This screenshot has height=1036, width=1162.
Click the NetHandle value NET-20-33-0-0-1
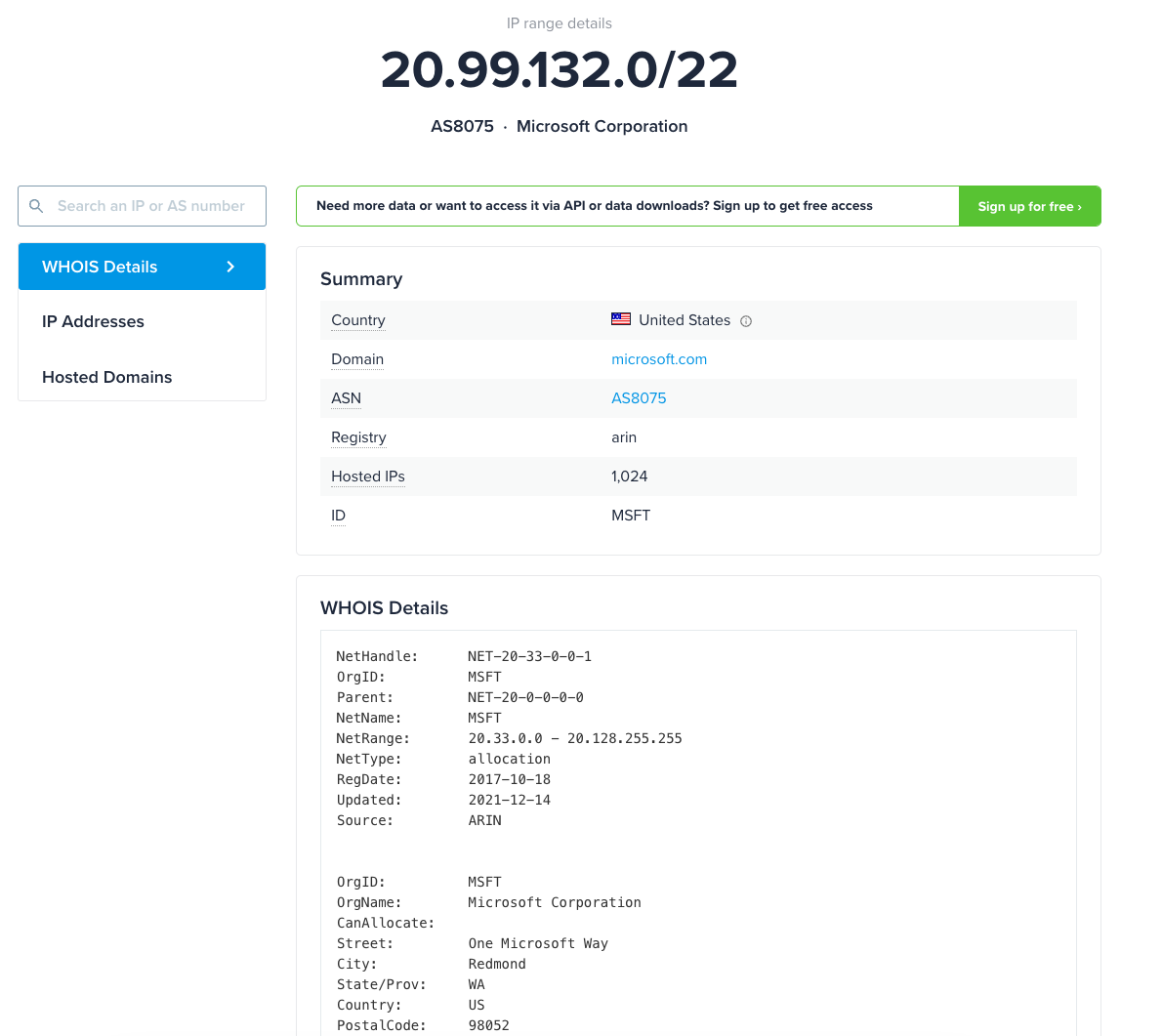[x=529, y=656]
